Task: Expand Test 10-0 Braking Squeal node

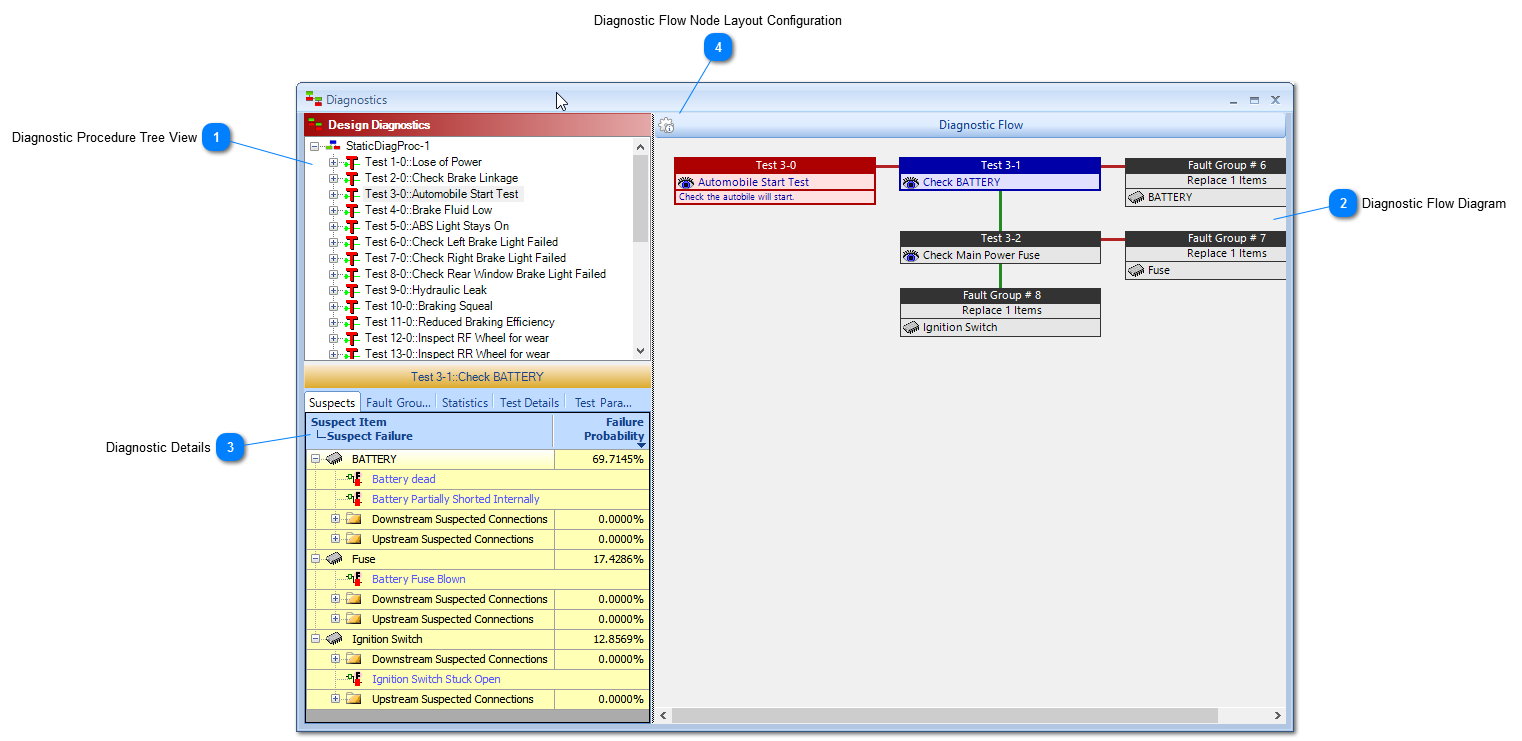Action: tap(334, 306)
